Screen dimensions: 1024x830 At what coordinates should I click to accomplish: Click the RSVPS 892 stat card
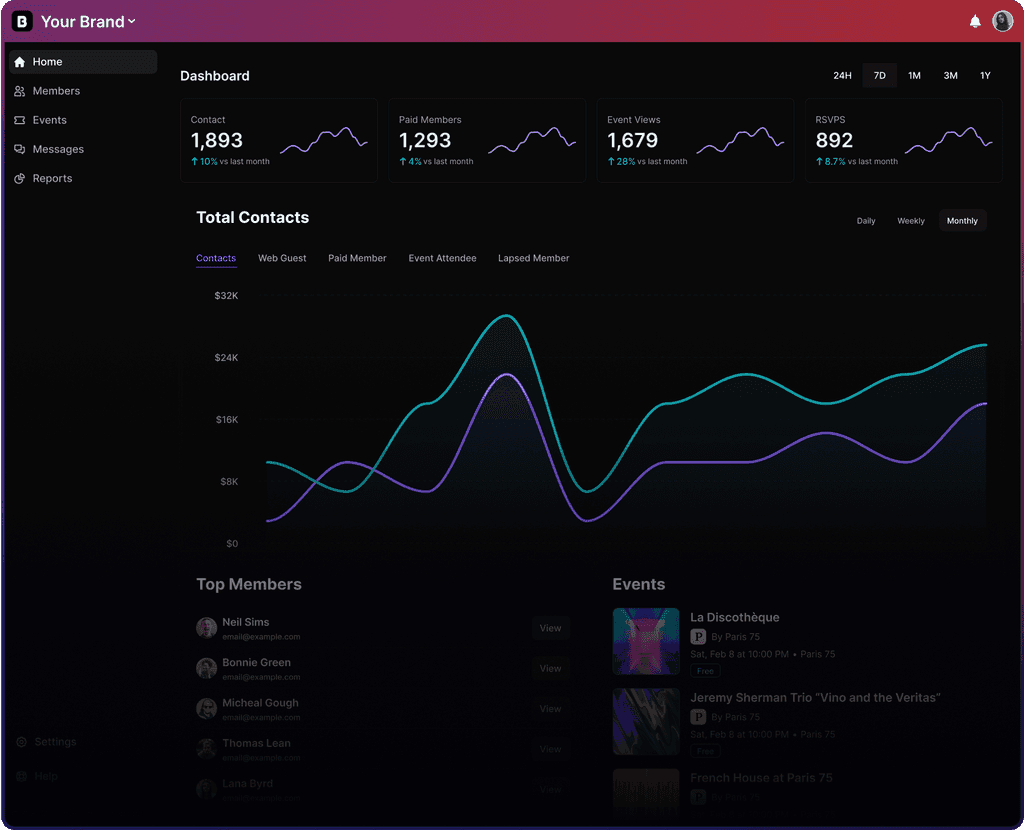pyautogui.click(x=904, y=140)
